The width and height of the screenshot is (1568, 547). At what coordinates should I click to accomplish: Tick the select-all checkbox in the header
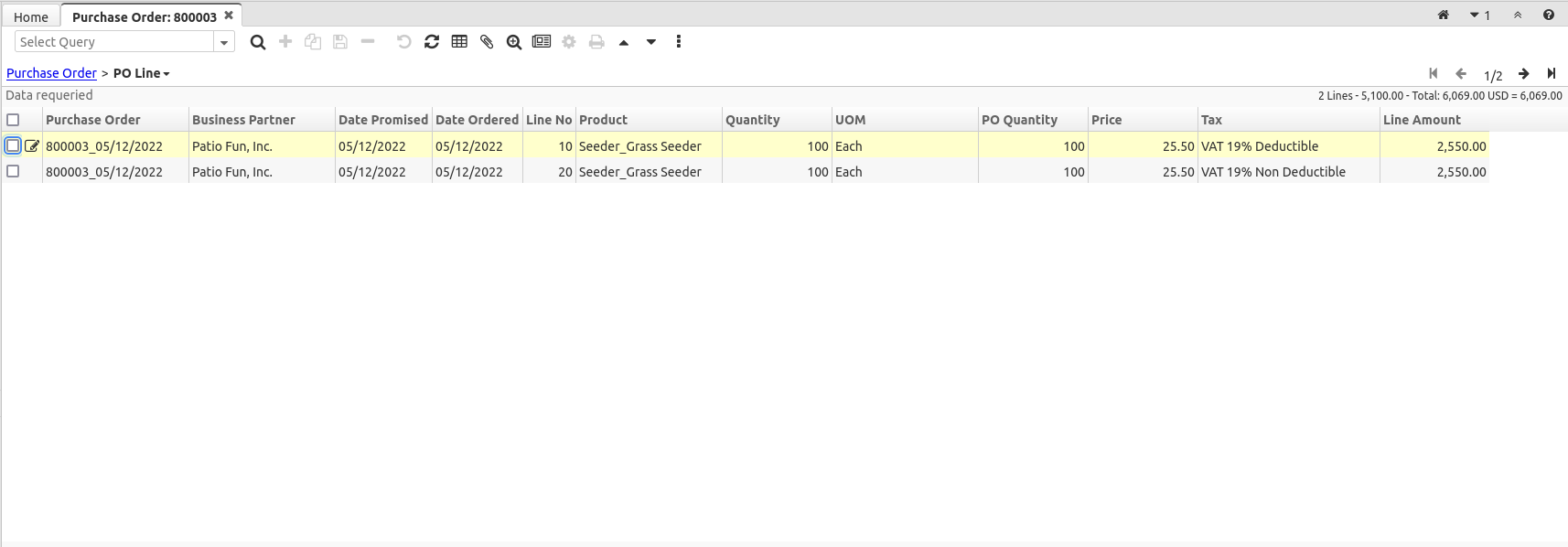tap(13, 120)
